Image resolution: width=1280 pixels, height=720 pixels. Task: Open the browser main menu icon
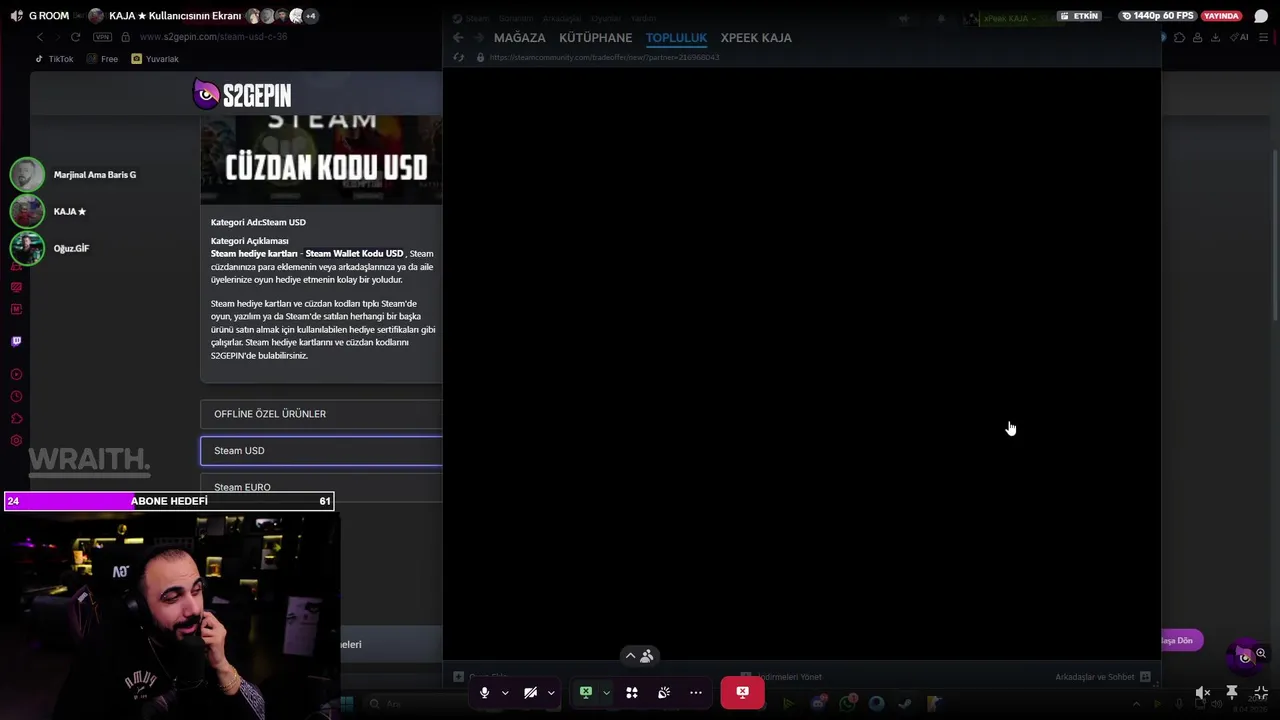pos(1265,38)
